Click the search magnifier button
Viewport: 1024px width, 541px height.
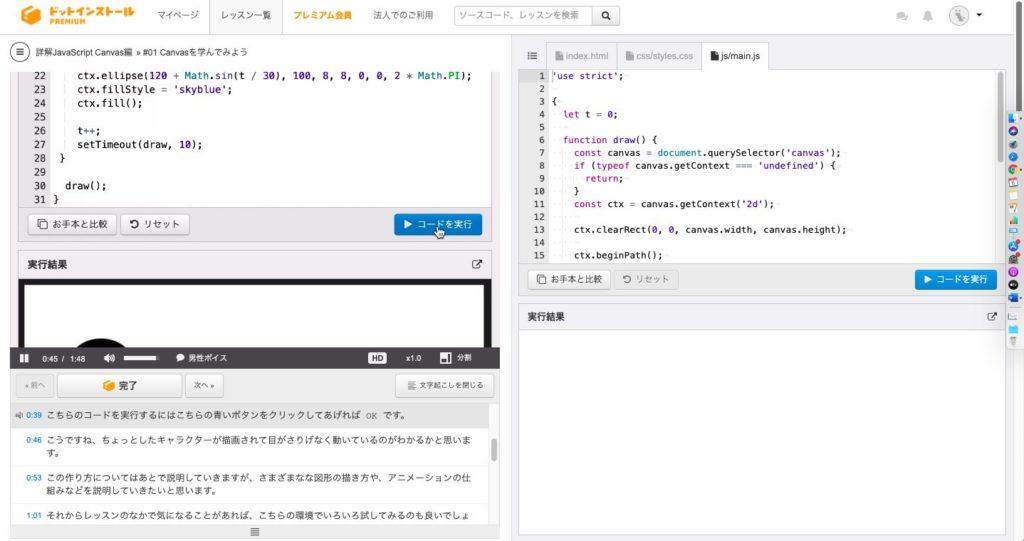(x=606, y=15)
